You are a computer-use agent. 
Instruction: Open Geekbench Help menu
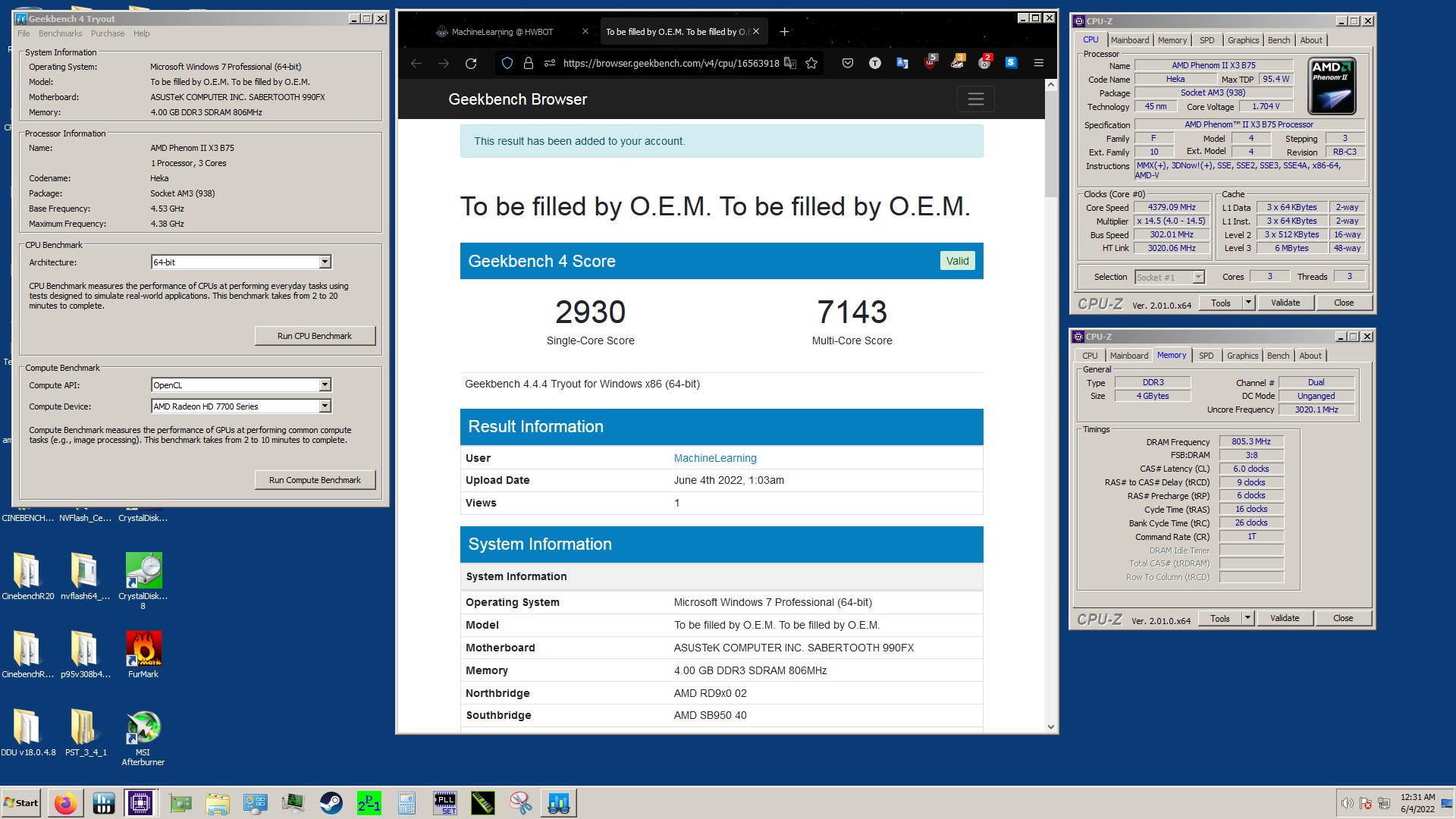142,33
